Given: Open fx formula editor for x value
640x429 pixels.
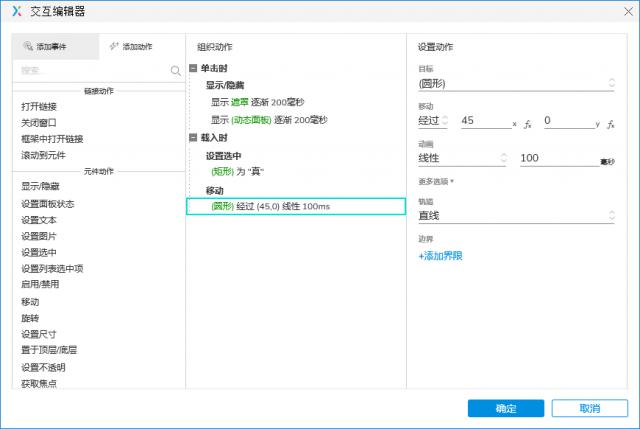Looking at the screenshot, I should pyautogui.click(x=527, y=121).
